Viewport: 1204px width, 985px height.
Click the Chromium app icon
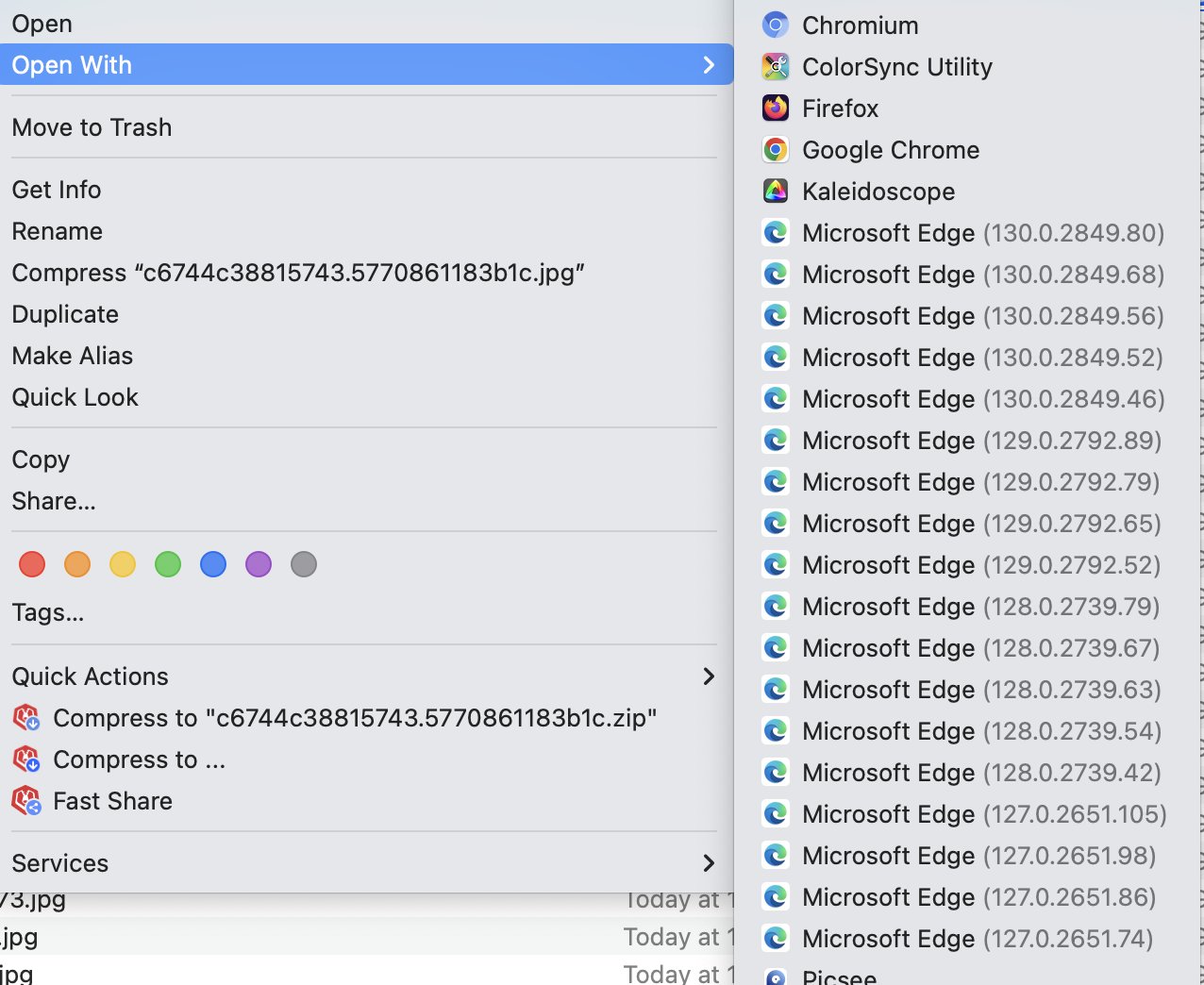(x=776, y=25)
